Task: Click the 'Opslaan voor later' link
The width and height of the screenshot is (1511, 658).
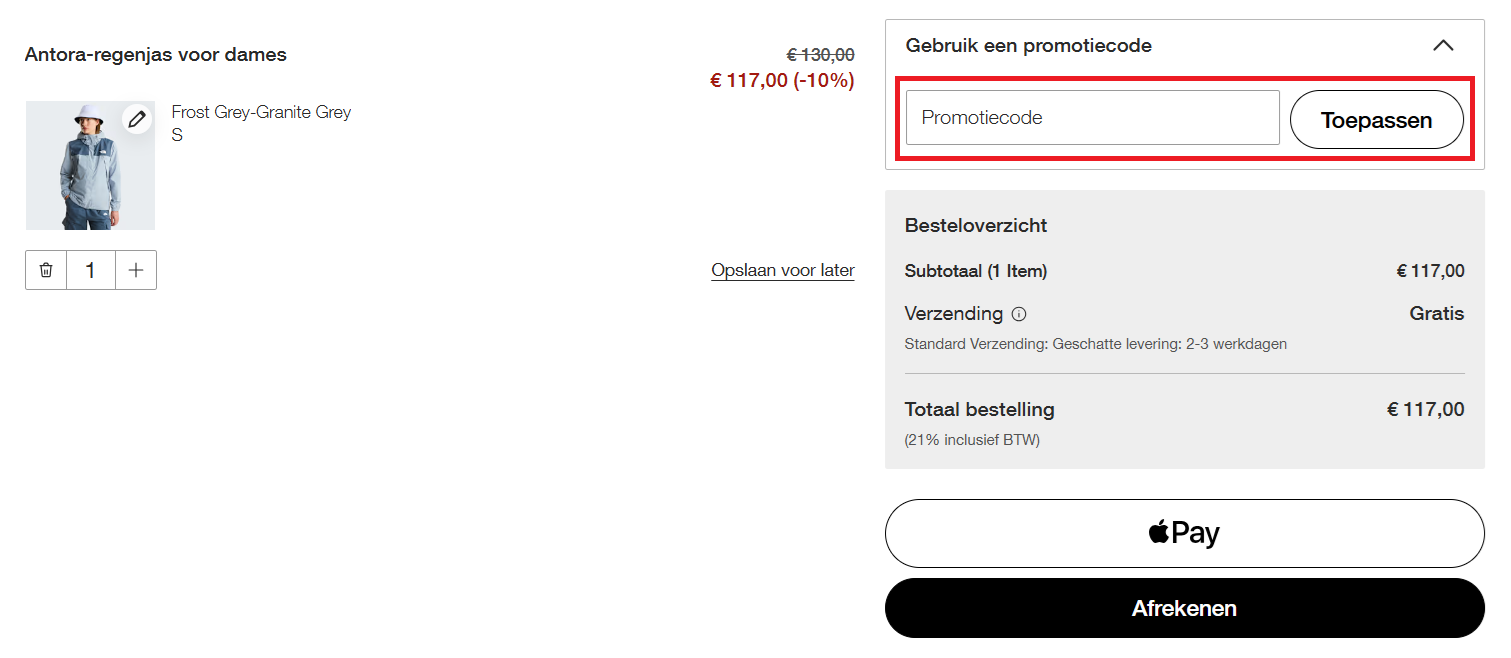Action: coord(782,270)
